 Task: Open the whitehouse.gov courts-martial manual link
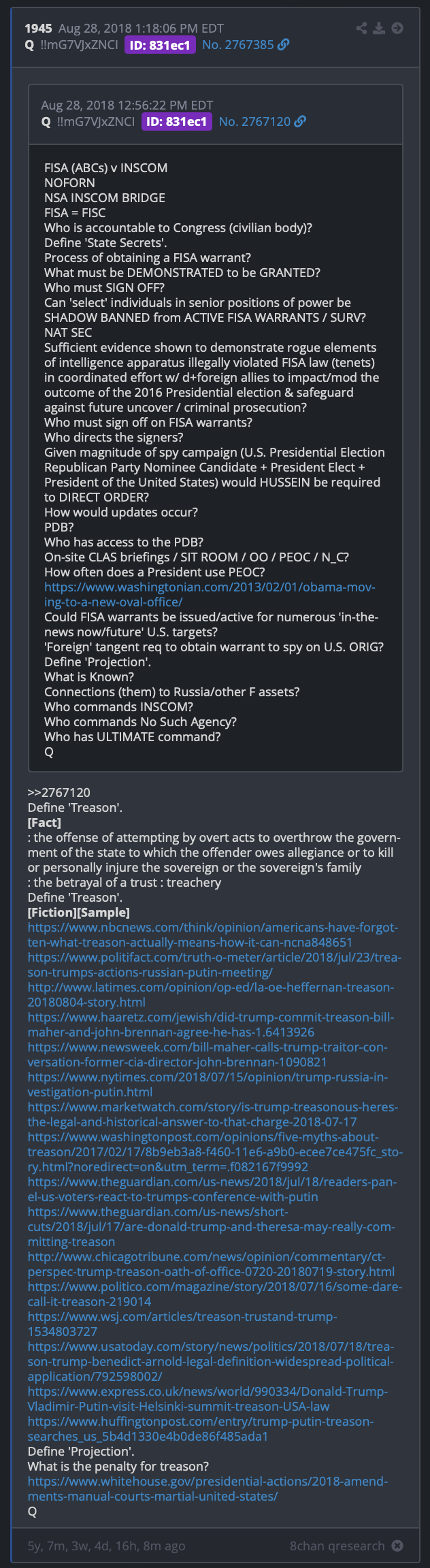click(208, 1488)
